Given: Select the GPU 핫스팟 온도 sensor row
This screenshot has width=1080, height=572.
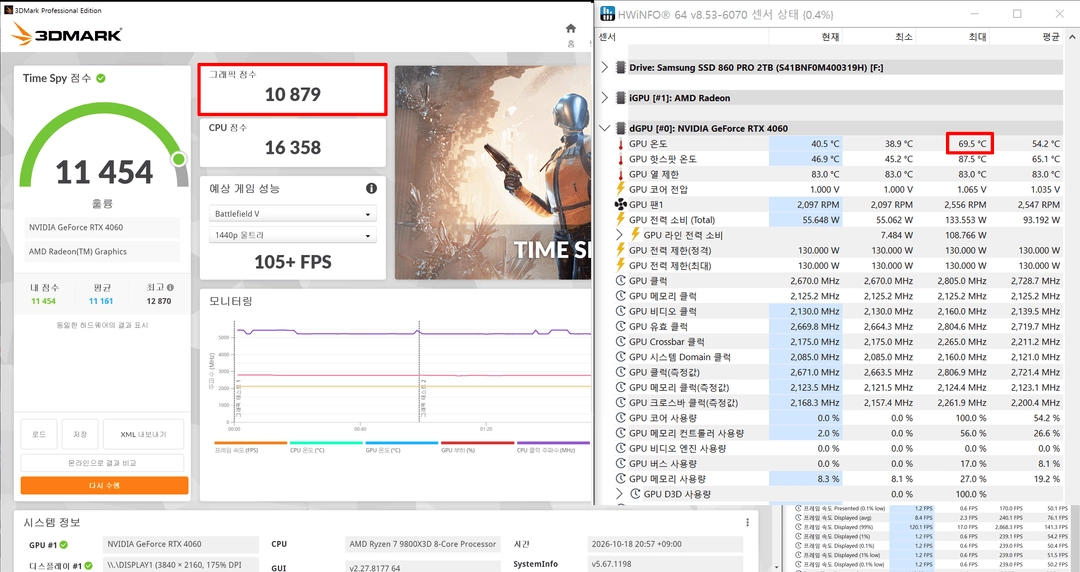Looking at the screenshot, I should tap(838, 159).
